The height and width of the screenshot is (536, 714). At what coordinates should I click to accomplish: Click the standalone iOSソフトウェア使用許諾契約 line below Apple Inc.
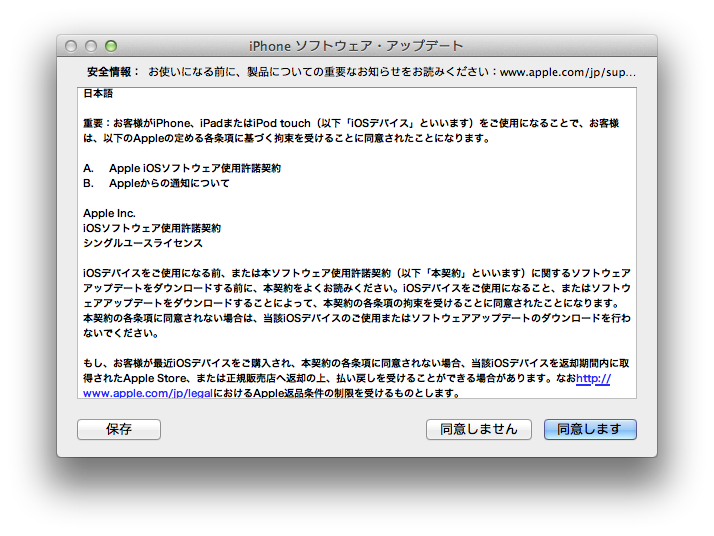point(152,228)
